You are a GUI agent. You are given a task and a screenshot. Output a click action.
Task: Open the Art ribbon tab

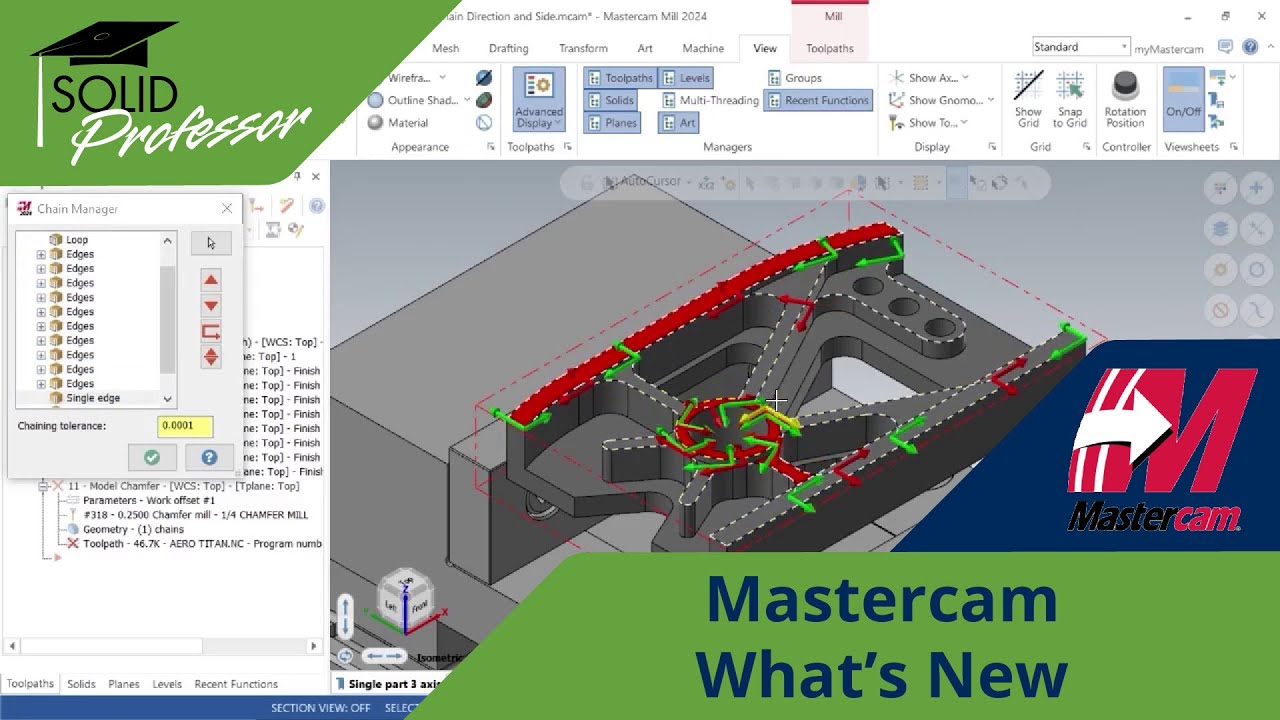click(645, 48)
